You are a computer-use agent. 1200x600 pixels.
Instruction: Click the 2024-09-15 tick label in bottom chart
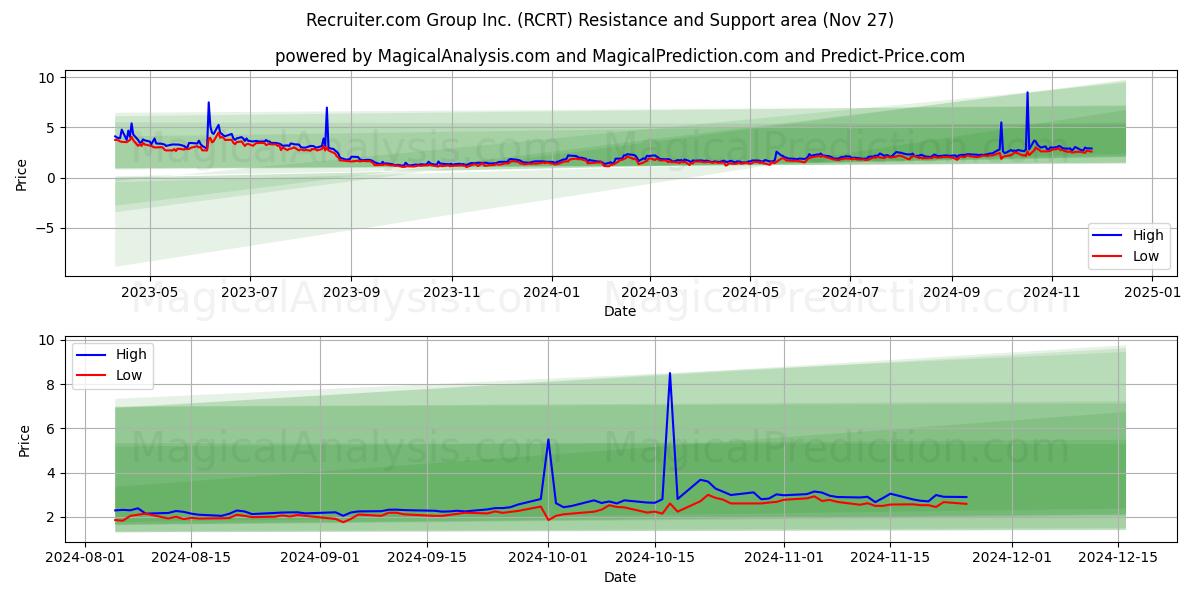coord(427,559)
